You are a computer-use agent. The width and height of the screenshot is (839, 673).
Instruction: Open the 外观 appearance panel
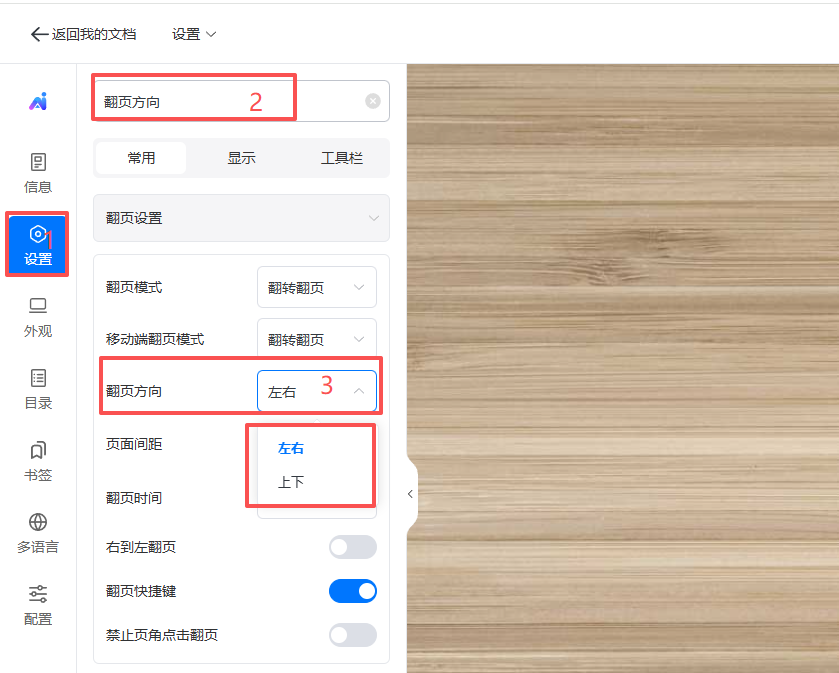[38, 316]
